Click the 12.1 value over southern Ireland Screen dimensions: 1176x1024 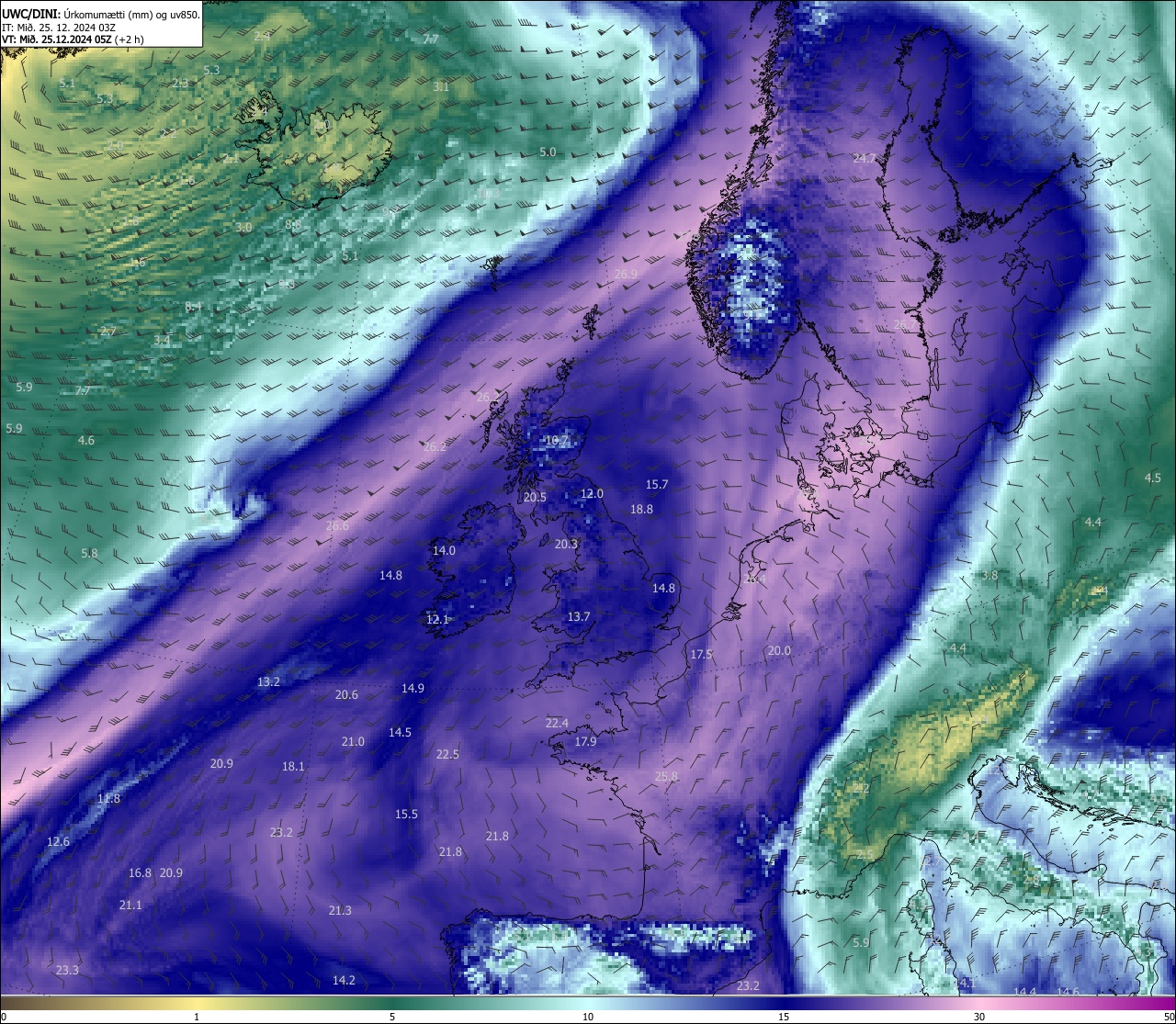pos(437,620)
